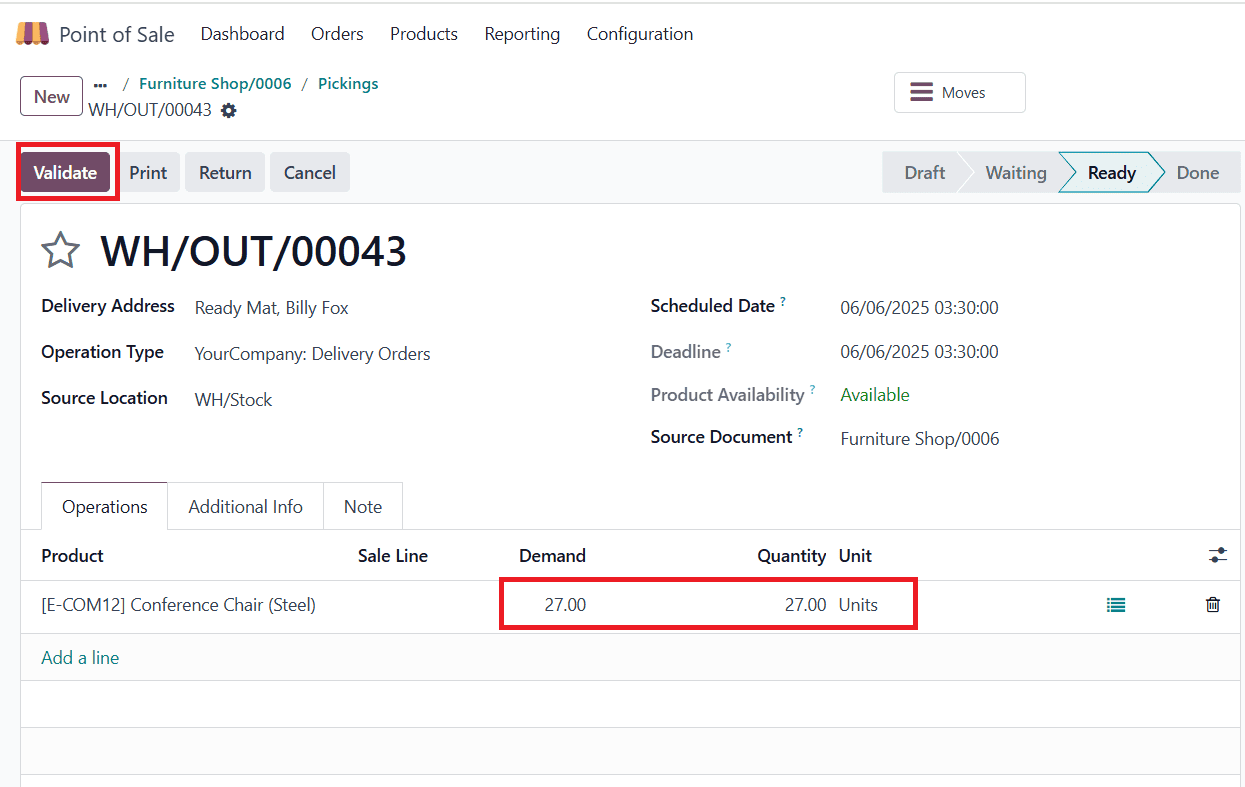The height and width of the screenshot is (787, 1245).
Task: Click the Unit column header
Action: [855, 556]
